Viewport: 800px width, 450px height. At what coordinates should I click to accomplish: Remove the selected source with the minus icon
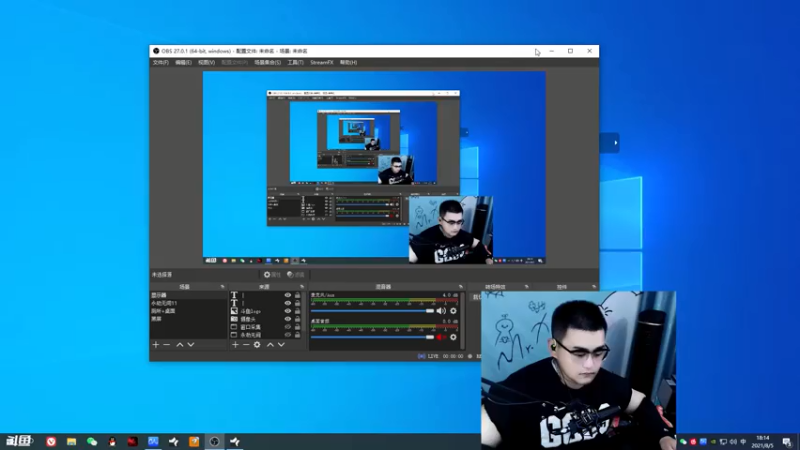tap(246, 345)
